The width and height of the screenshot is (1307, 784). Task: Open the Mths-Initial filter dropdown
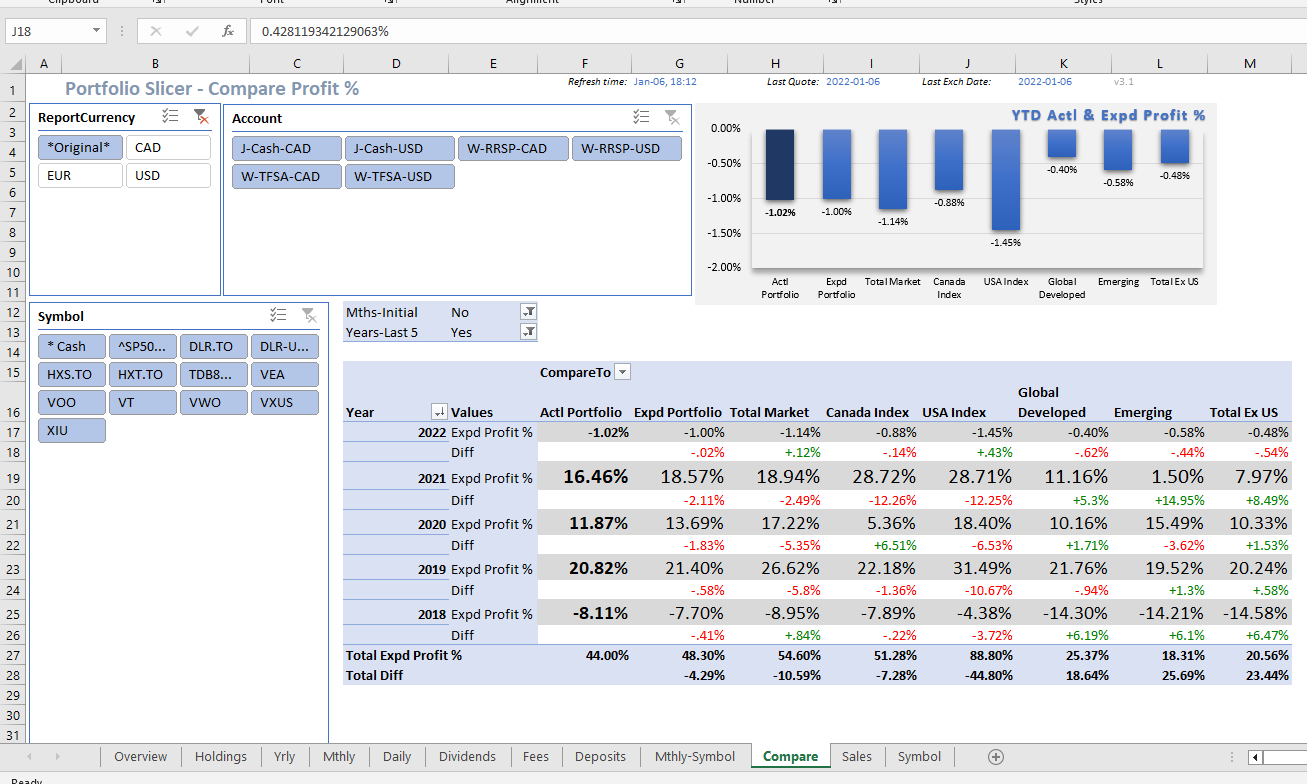(528, 312)
